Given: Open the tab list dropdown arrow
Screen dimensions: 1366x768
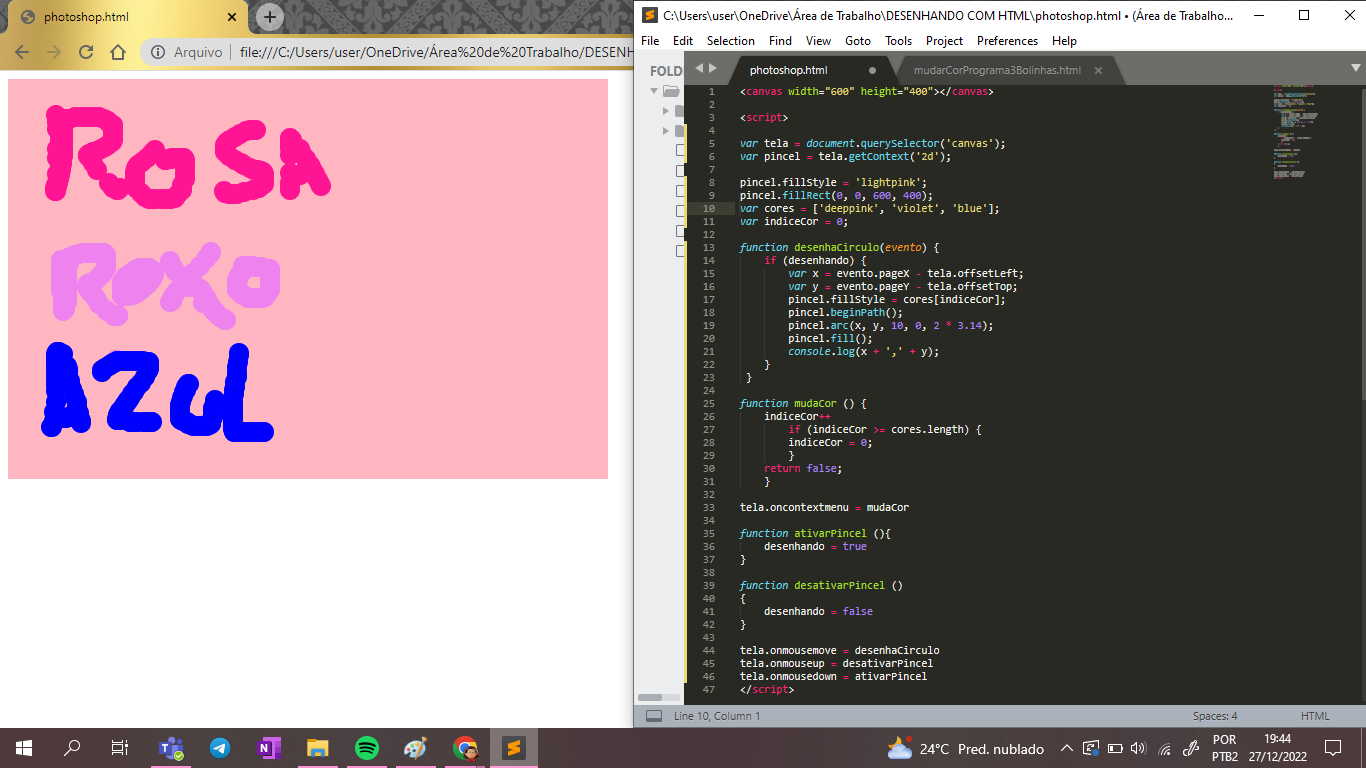Looking at the screenshot, I should [1355, 68].
